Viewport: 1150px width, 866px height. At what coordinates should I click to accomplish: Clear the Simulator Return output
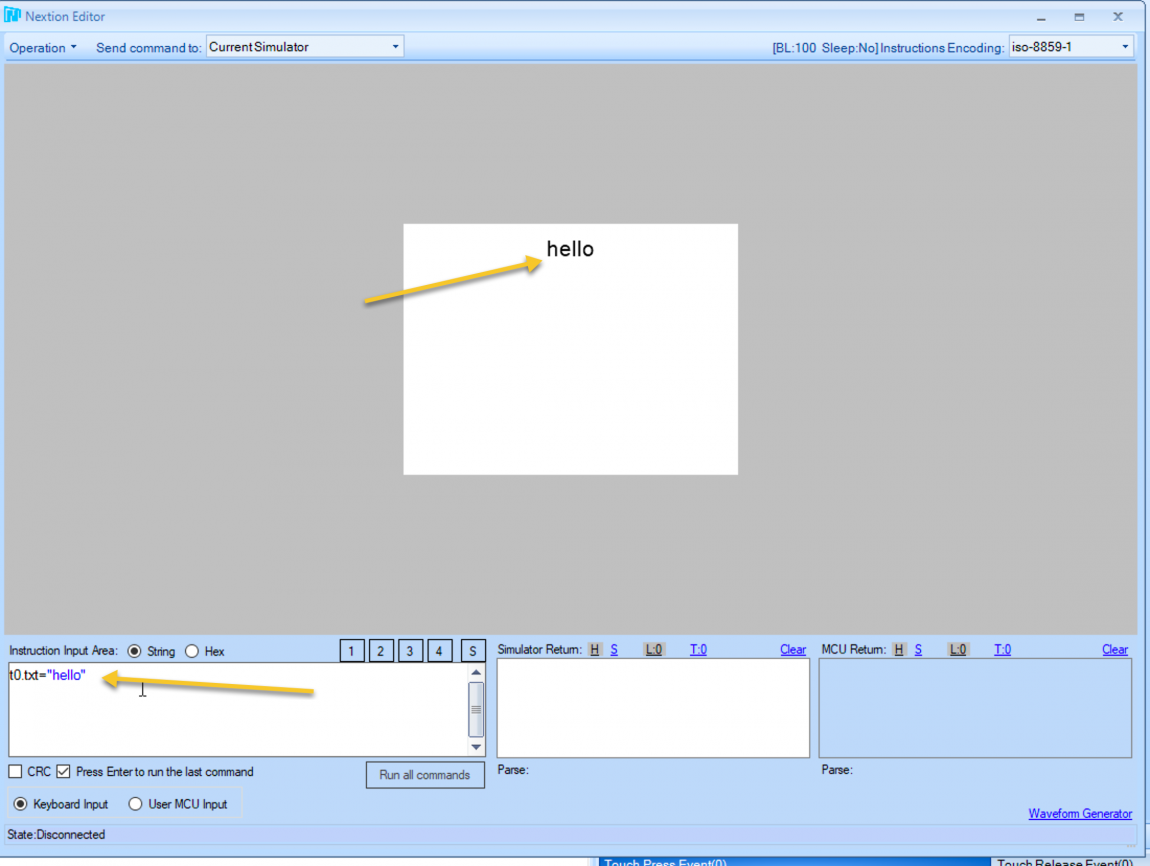coord(792,649)
